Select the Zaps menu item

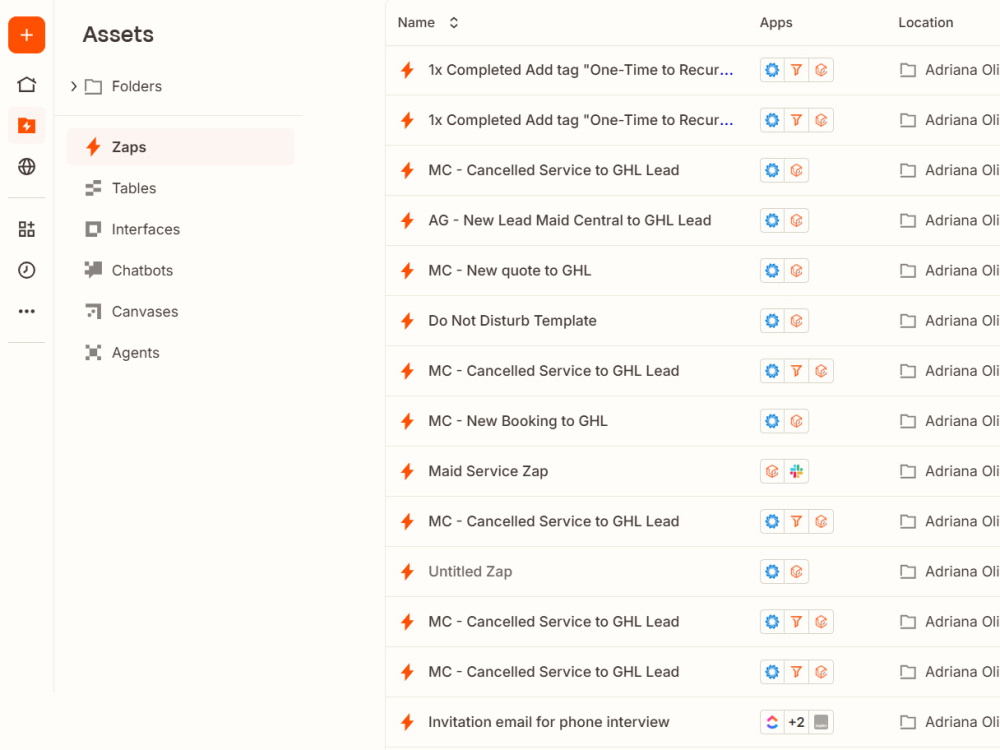(180, 147)
